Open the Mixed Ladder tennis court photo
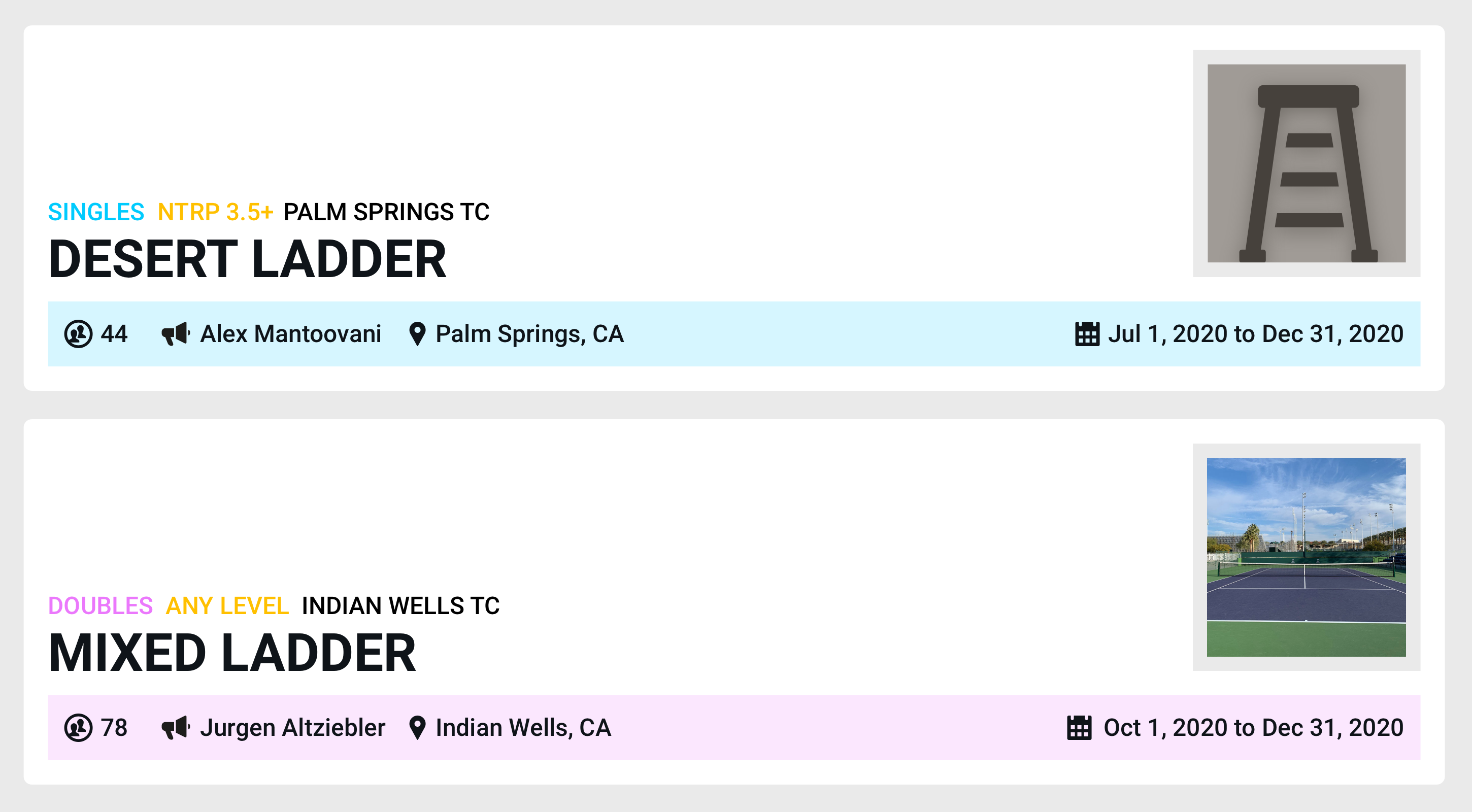Screen dimensions: 1472x812 (1307, 557)
